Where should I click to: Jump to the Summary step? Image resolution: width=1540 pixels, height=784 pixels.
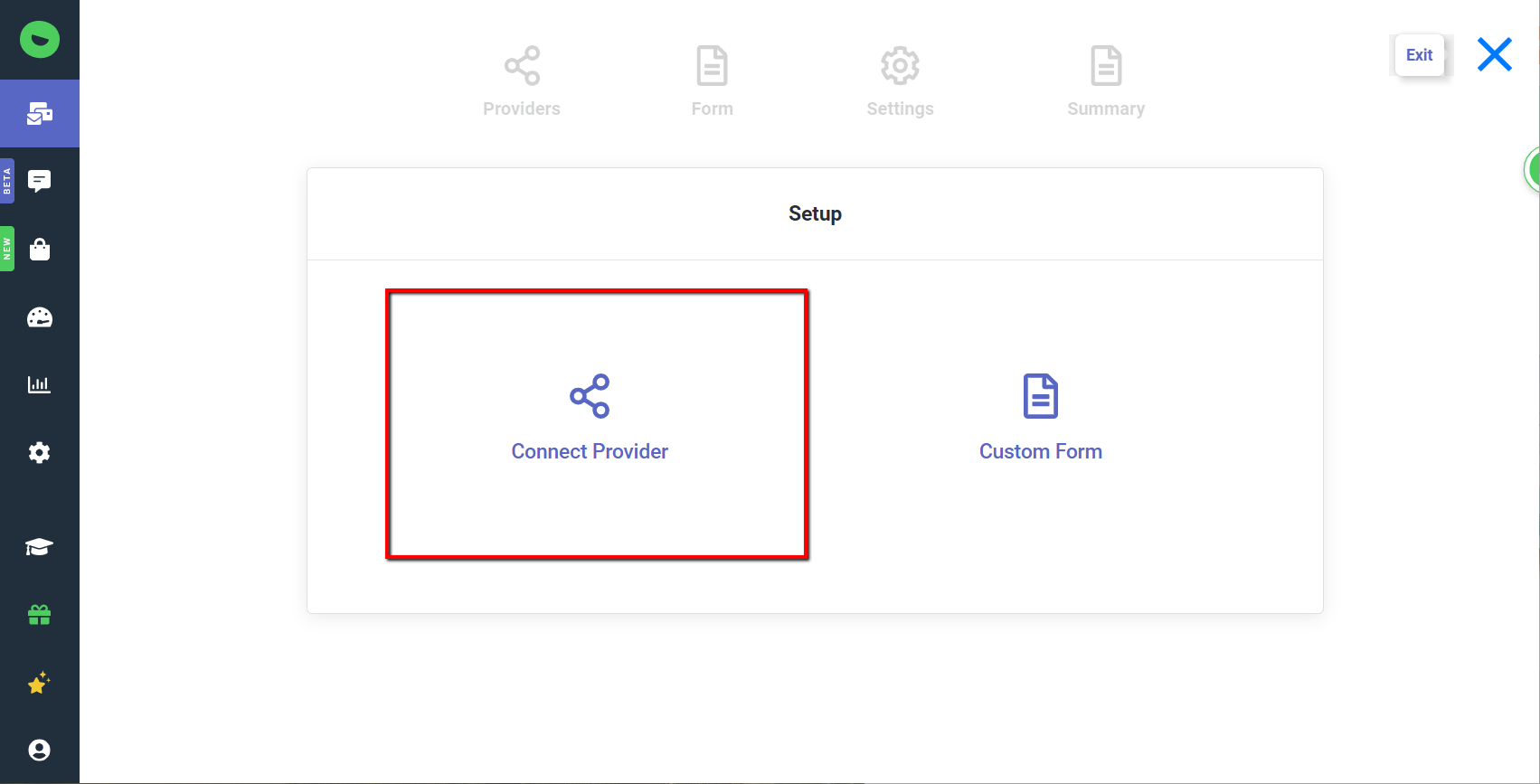[1106, 81]
